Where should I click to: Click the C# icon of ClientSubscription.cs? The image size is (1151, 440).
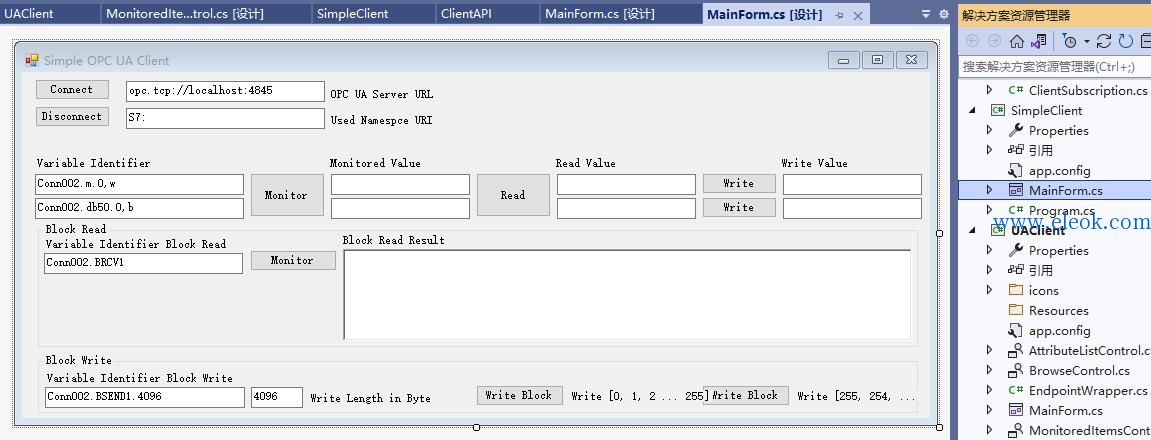click(x=1016, y=90)
